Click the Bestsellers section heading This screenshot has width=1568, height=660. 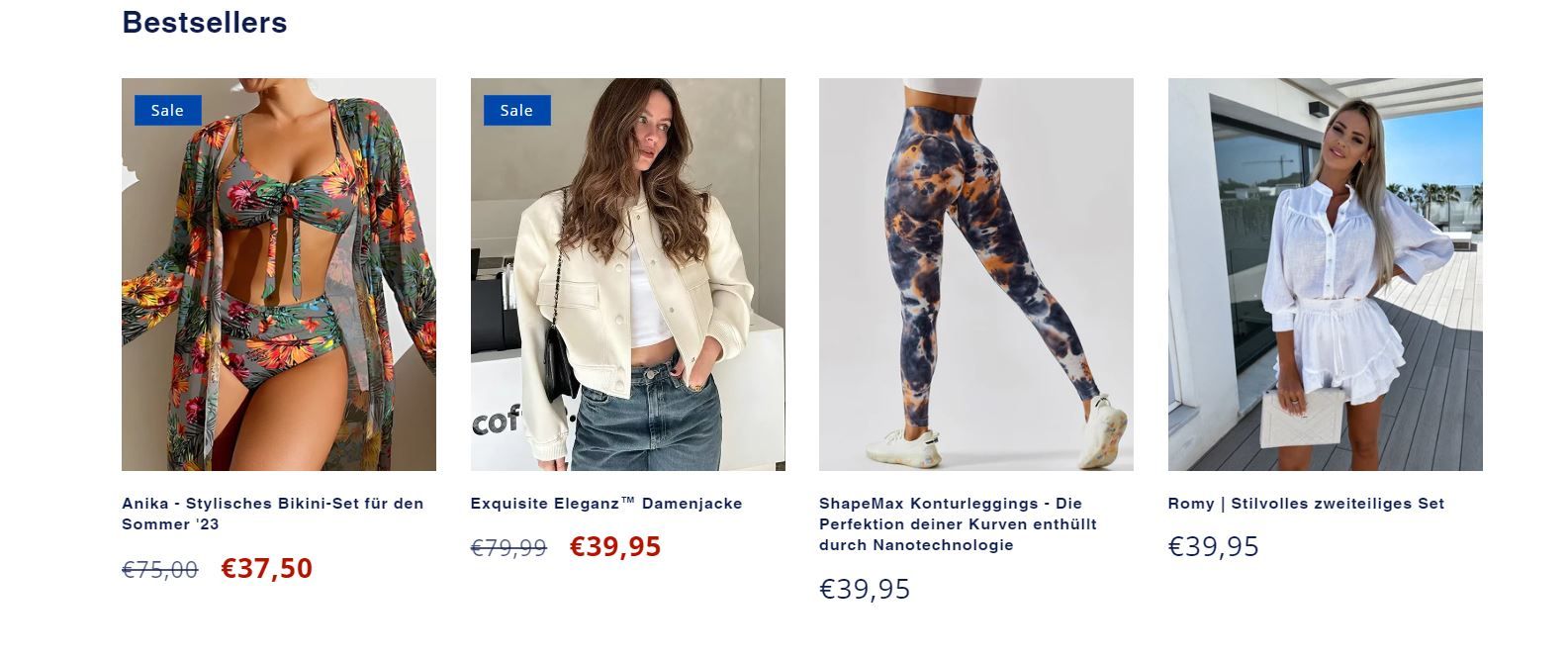[x=205, y=22]
